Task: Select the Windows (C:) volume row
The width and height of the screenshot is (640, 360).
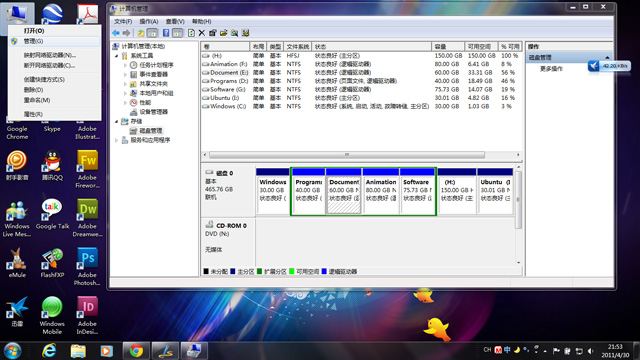Action: click(x=361, y=106)
